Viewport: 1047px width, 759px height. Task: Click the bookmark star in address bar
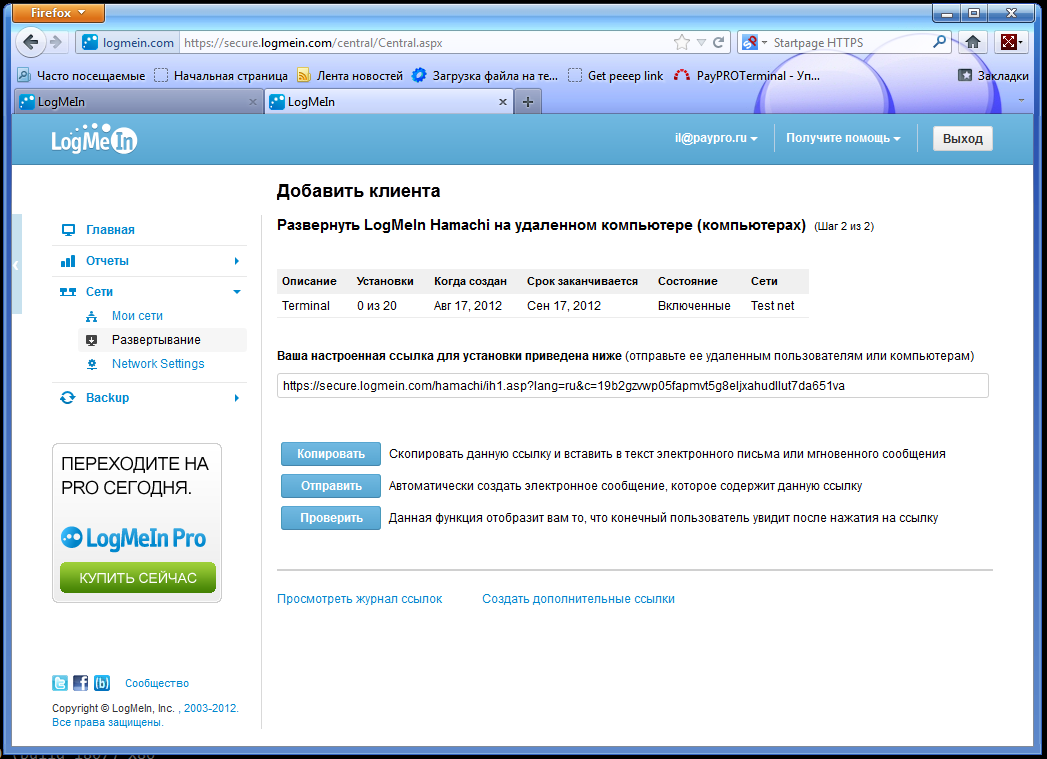[x=682, y=43]
